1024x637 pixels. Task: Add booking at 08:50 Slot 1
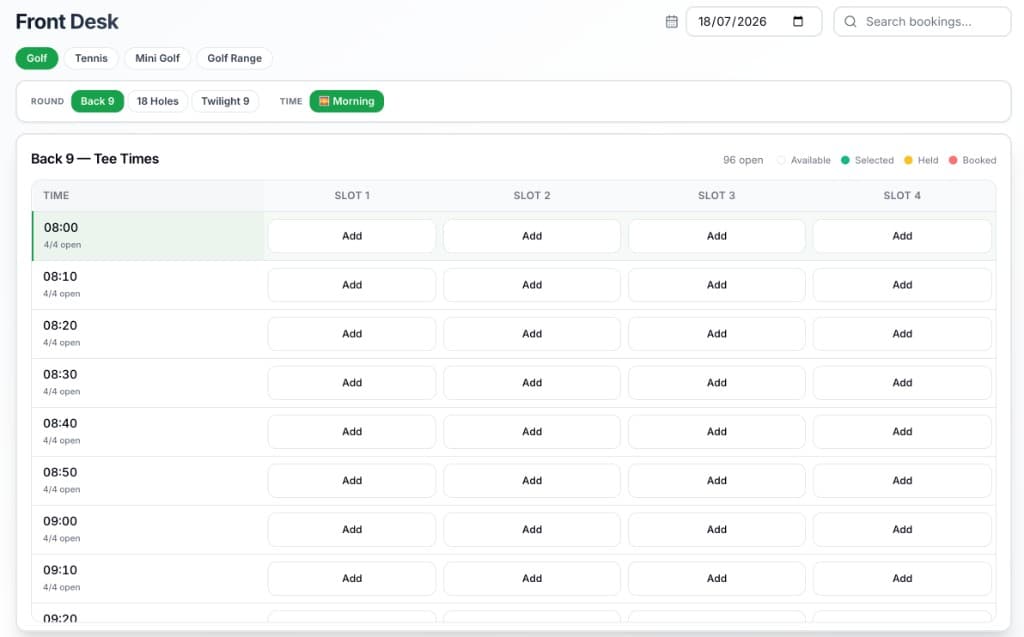click(352, 481)
